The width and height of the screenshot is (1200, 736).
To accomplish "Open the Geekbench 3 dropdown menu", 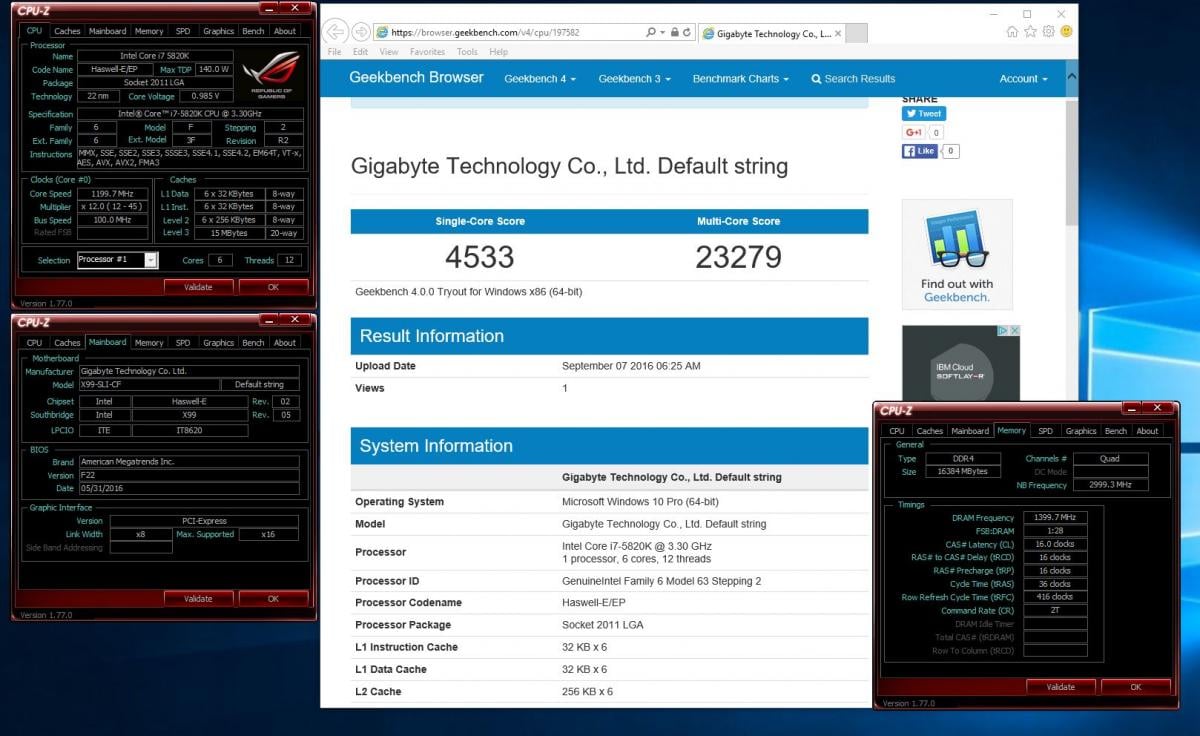I will 634,79.
